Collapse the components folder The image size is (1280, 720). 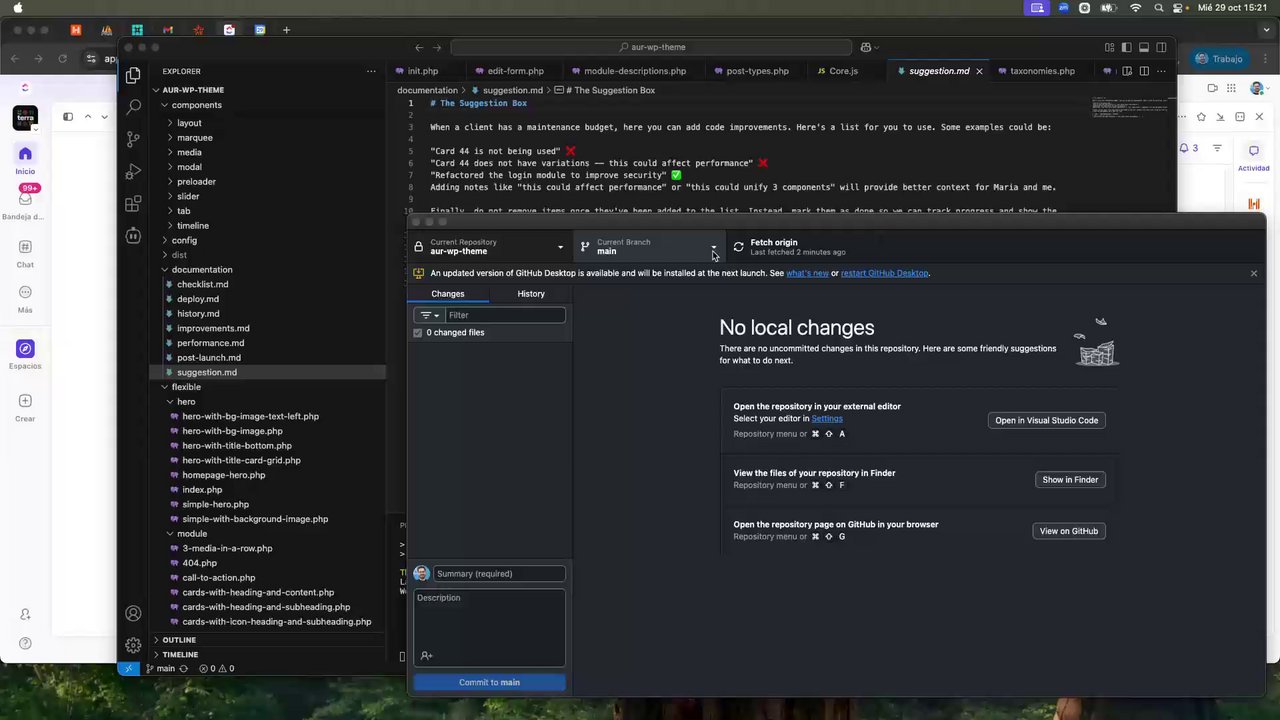point(196,105)
